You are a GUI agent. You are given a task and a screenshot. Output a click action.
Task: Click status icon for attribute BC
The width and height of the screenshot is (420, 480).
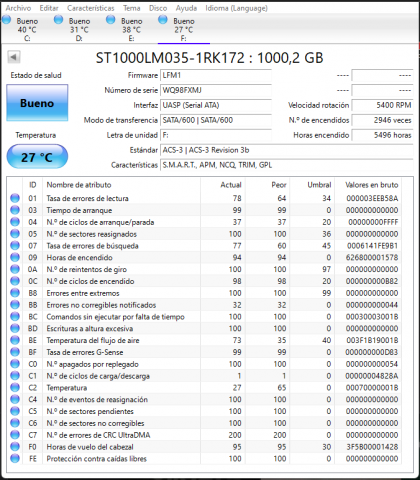pos(15,316)
